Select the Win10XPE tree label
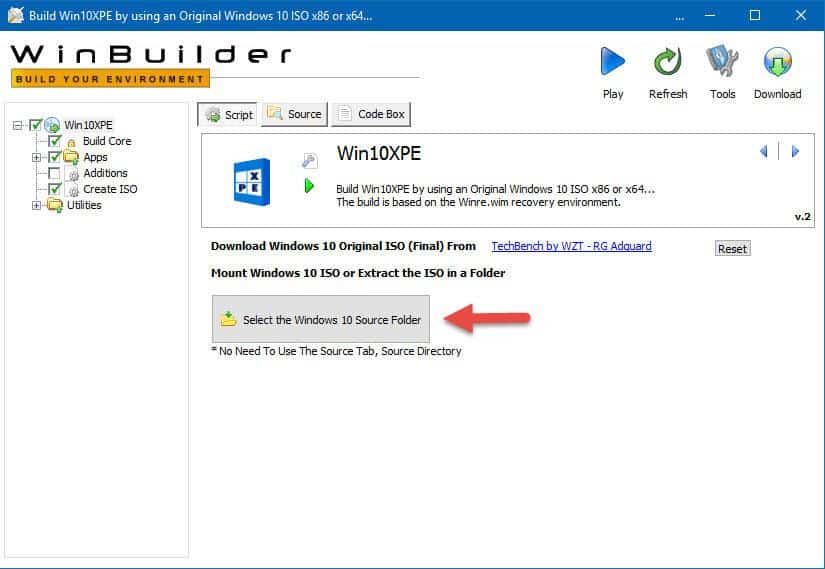This screenshot has height=569, width=825. click(x=88, y=125)
